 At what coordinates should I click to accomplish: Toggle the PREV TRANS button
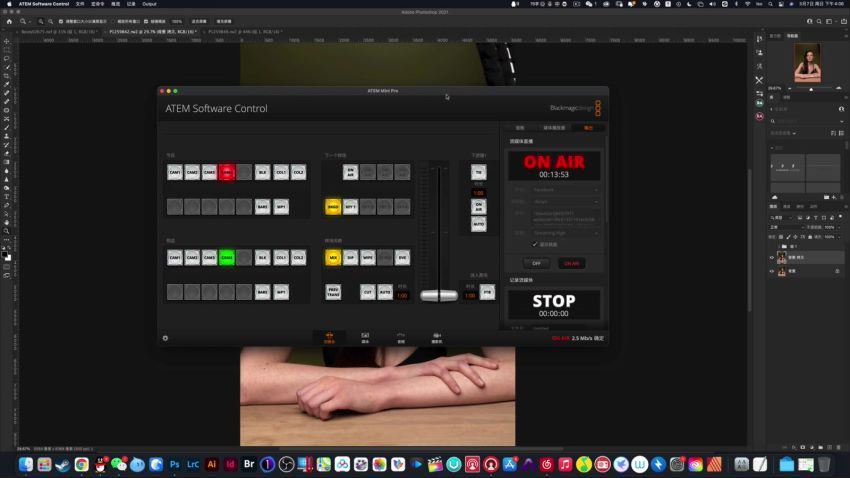tap(333, 292)
